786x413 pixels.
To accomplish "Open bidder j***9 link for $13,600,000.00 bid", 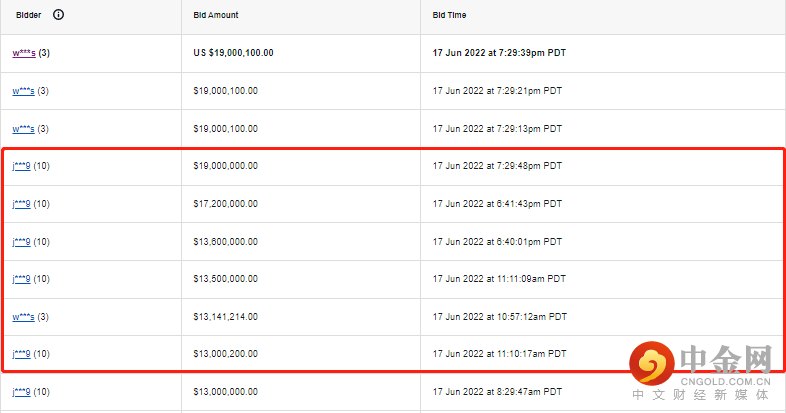I will (21, 241).
